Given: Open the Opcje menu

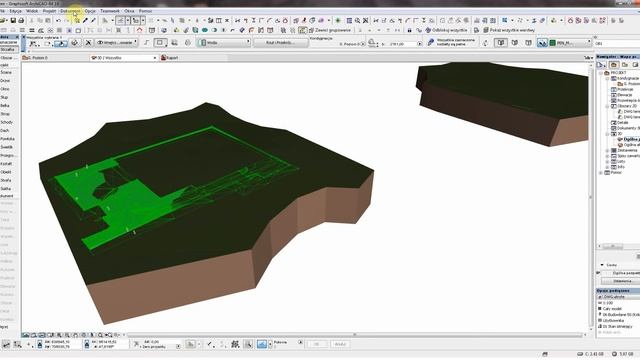Looking at the screenshot, I should click(x=90, y=11).
